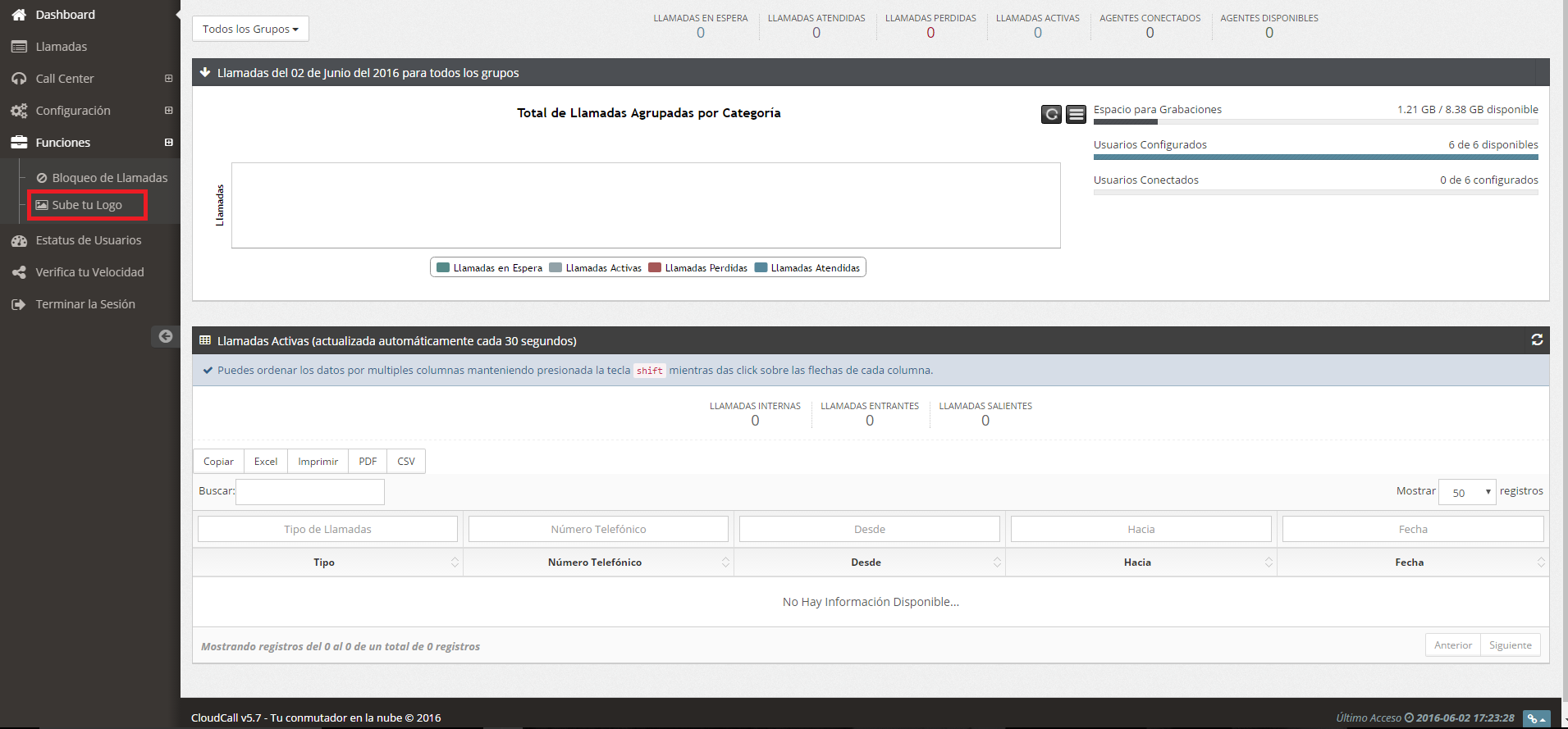Sort the table by Desde column
1568x729 pixels.
870,563
